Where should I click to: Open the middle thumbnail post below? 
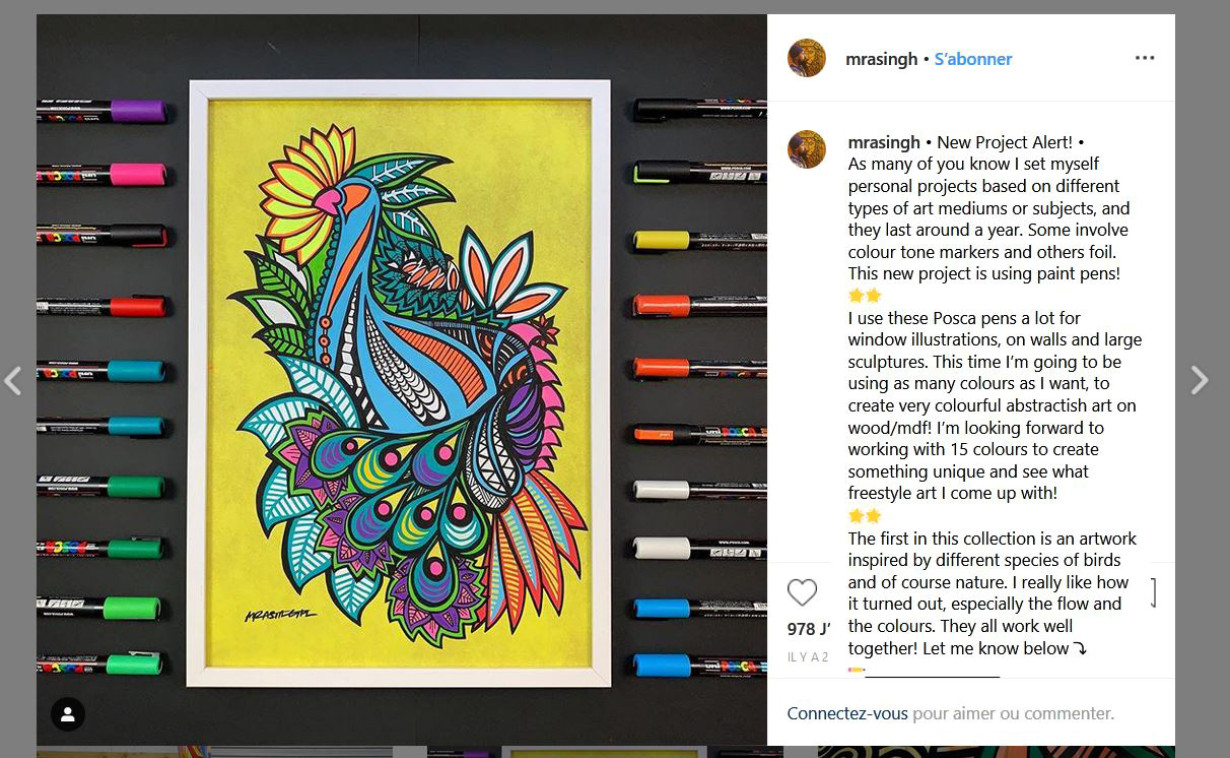[605, 751]
